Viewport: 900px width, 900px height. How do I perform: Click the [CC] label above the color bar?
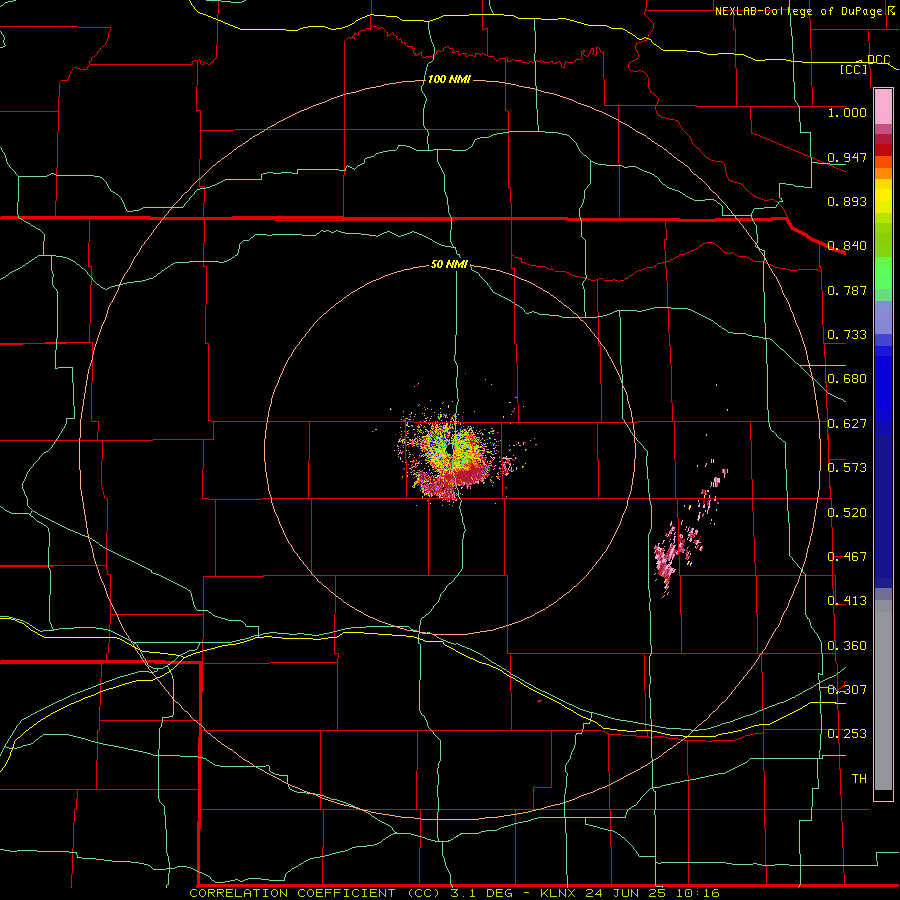(x=854, y=70)
